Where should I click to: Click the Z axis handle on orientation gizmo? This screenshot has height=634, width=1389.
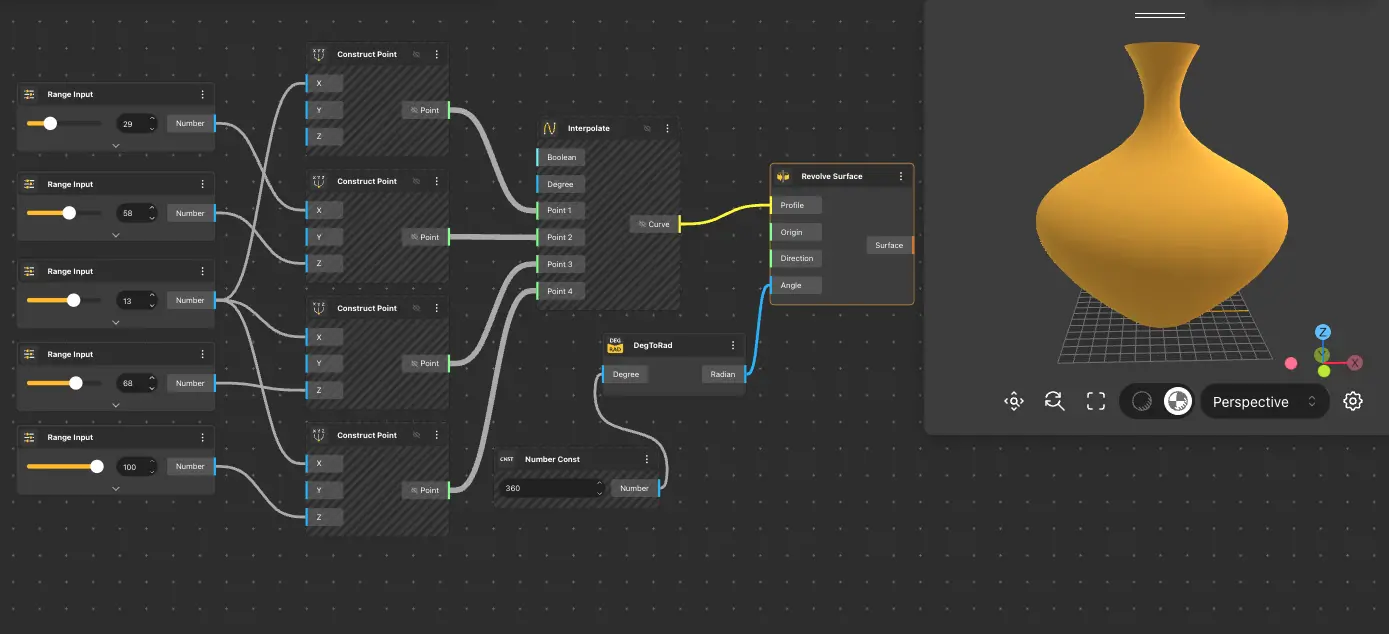(1322, 332)
